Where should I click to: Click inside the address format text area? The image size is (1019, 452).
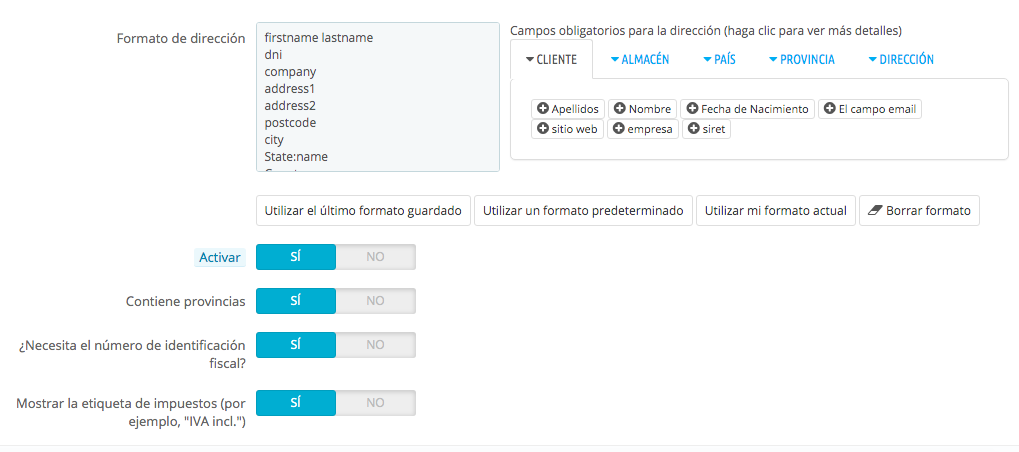377,97
